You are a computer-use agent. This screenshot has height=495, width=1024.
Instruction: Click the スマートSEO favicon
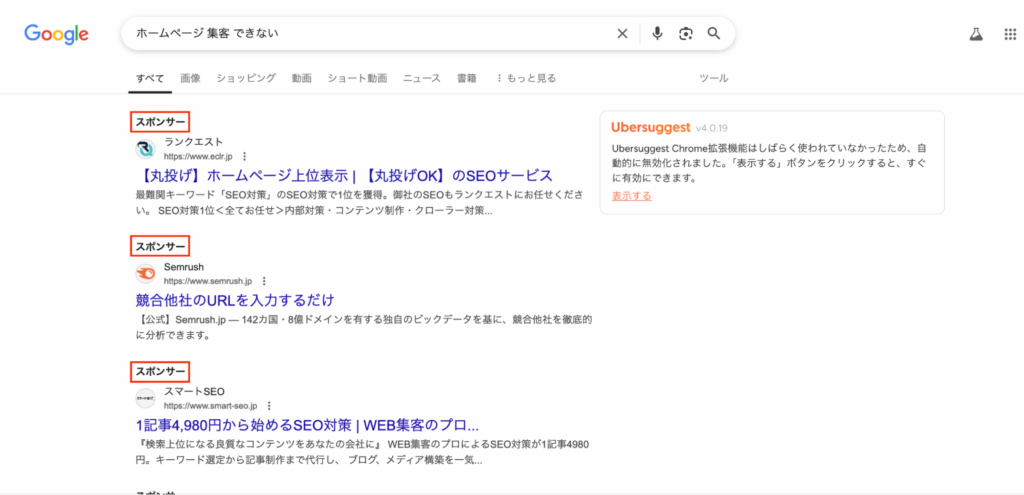pyautogui.click(x=146, y=398)
